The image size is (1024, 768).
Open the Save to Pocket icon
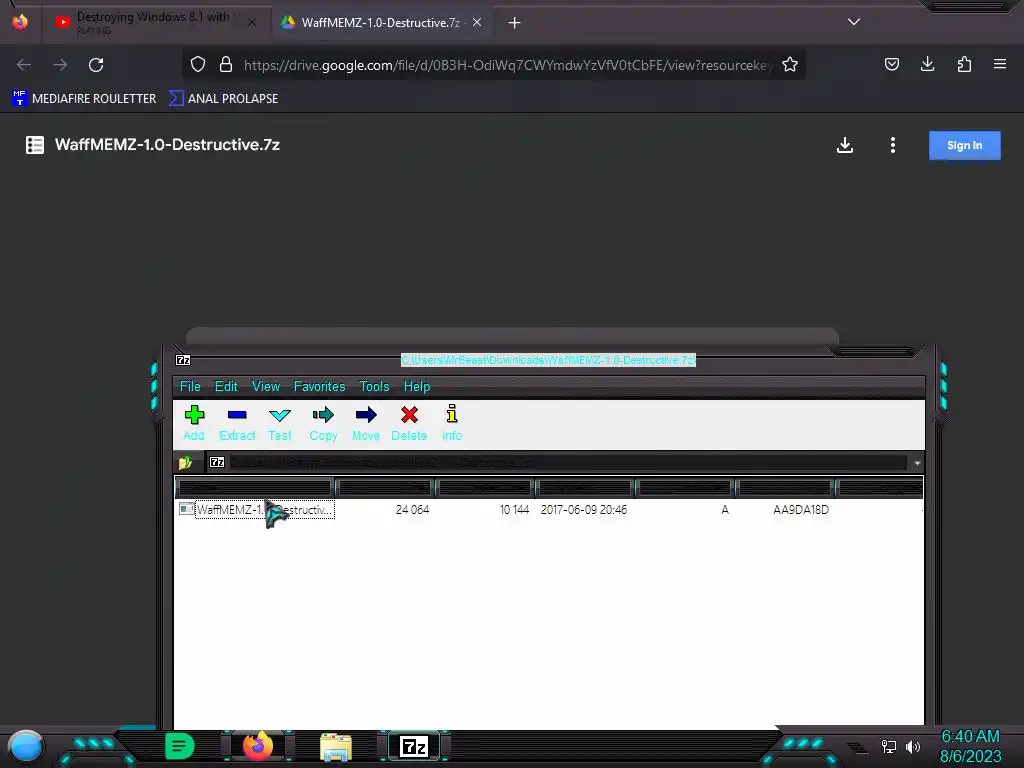click(x=891, y=64)
